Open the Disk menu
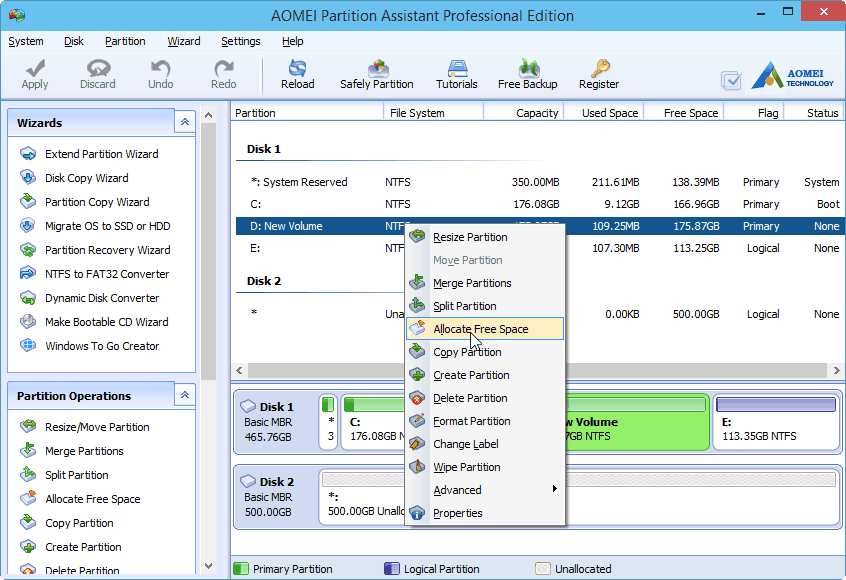The height and width of the screenshot is (580, 846). pyautogui.click(x=73, y=42)
